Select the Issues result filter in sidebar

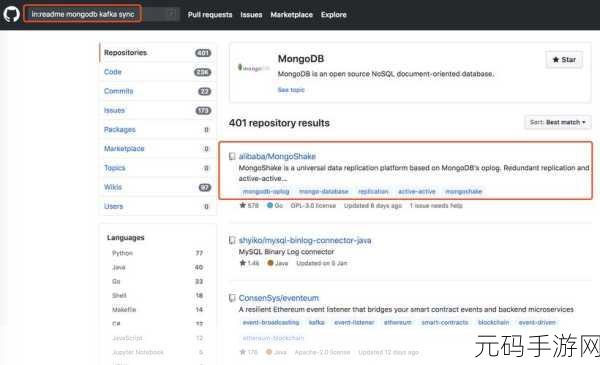(x=157, y=110)
